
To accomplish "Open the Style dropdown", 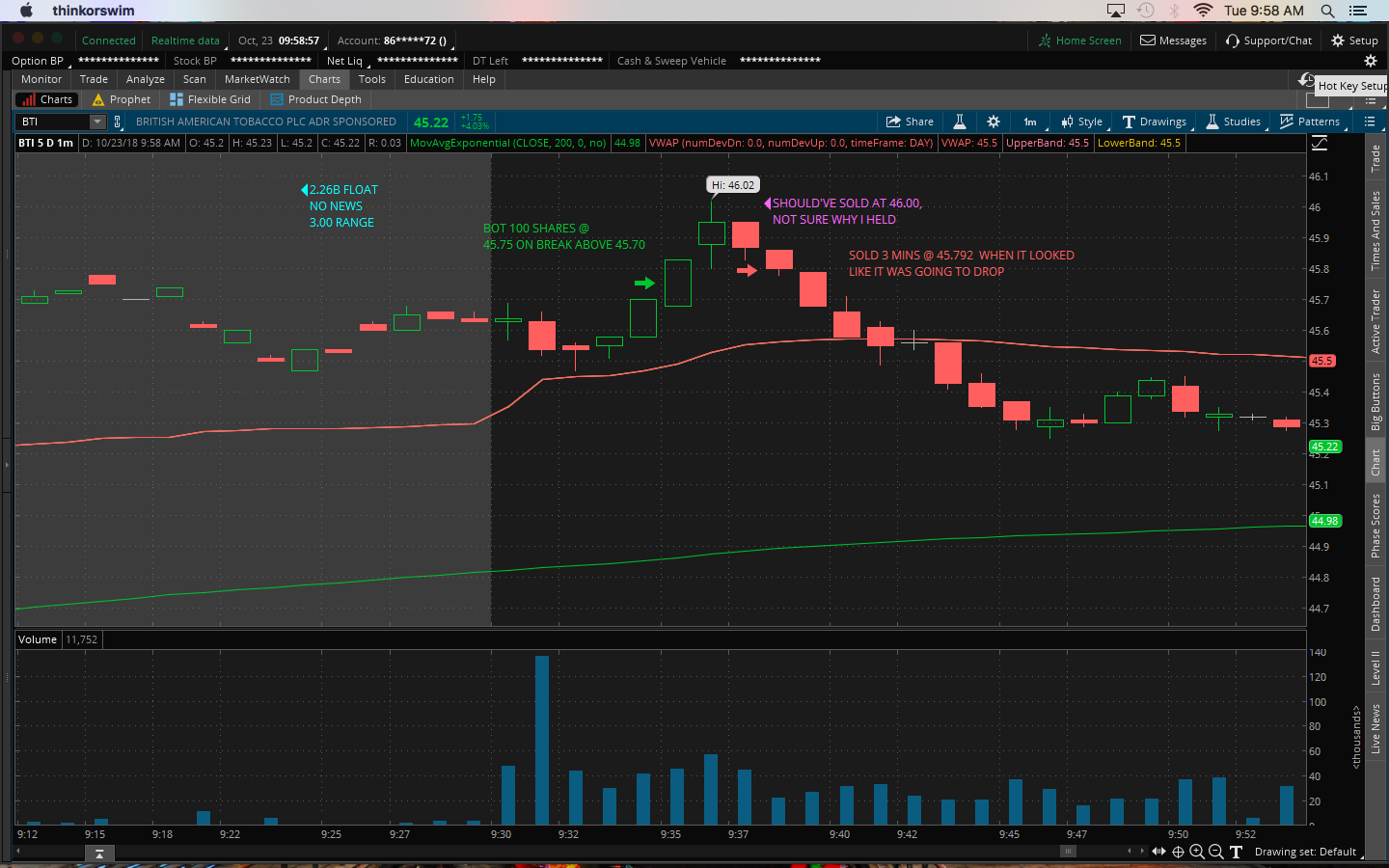I will [1081, 122].
